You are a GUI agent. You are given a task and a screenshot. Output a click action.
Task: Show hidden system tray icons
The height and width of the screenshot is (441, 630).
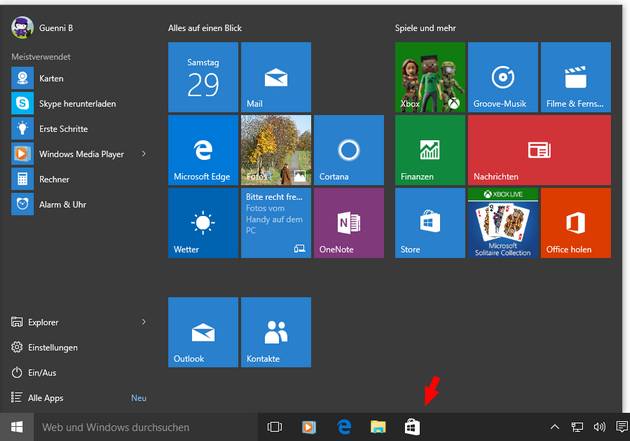[x=554, y=427]
